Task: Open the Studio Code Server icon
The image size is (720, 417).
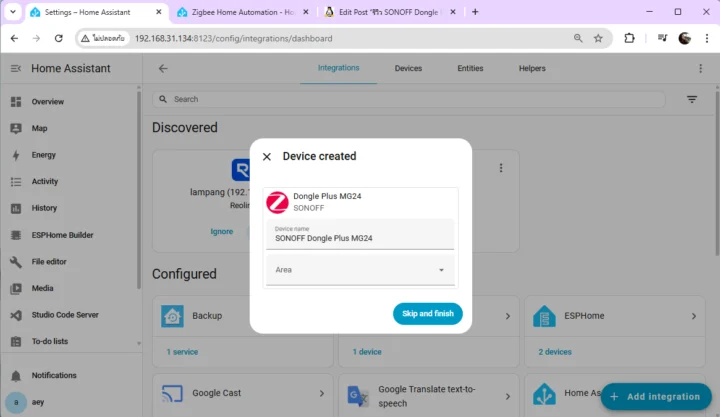Action: (x=16, y=315)
